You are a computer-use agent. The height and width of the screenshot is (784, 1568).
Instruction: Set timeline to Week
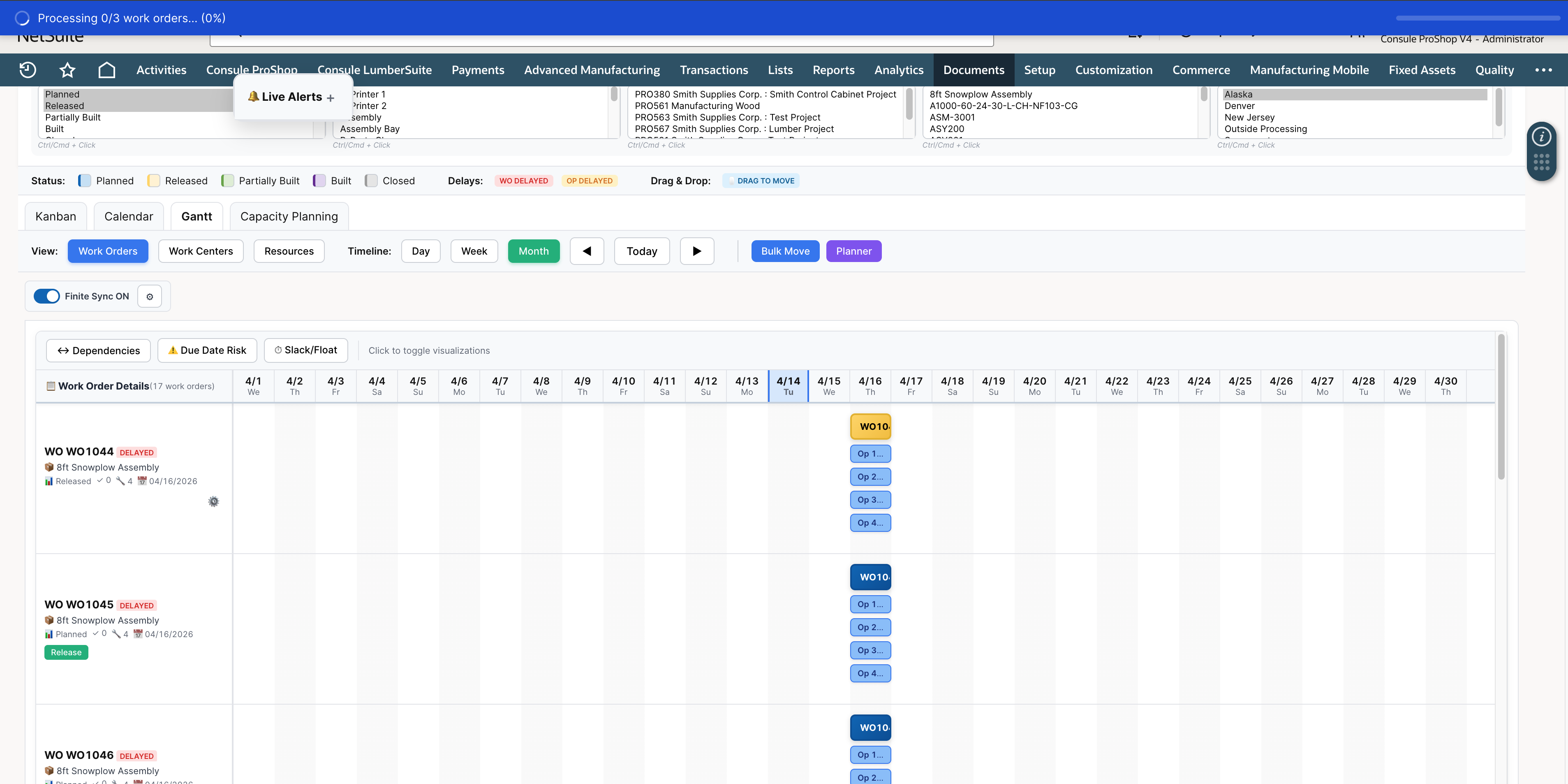[474, 251]
